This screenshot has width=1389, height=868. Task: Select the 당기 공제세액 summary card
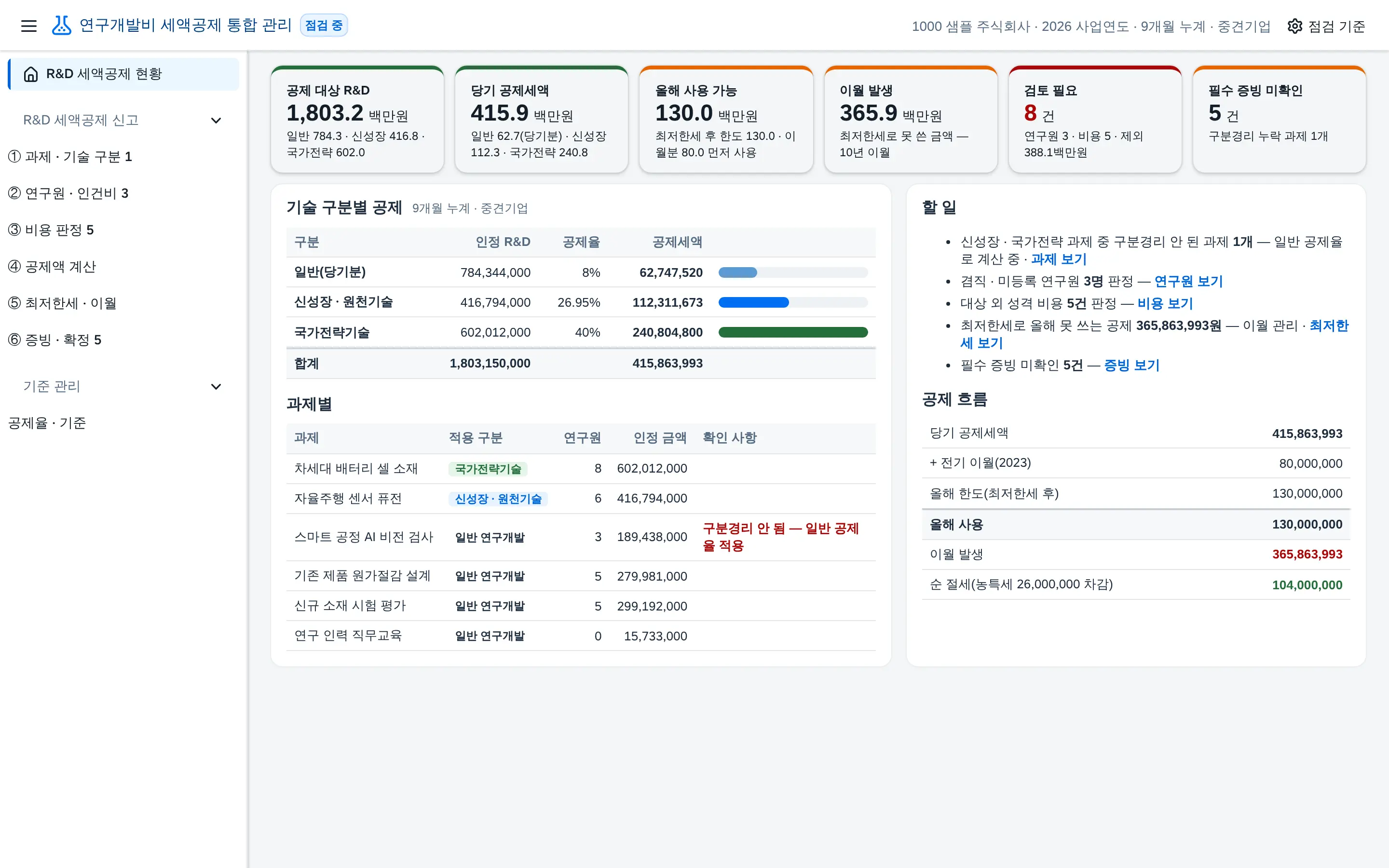(541, 120)
